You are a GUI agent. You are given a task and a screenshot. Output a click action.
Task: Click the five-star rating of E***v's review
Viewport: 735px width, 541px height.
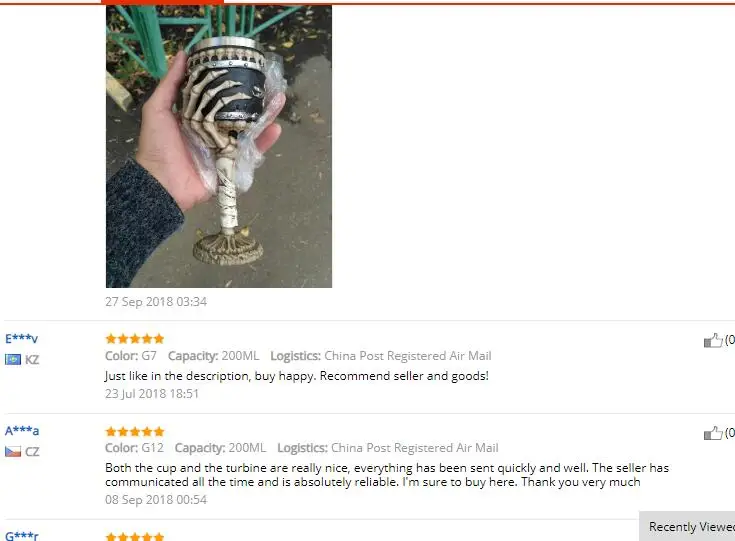(135, 338)
